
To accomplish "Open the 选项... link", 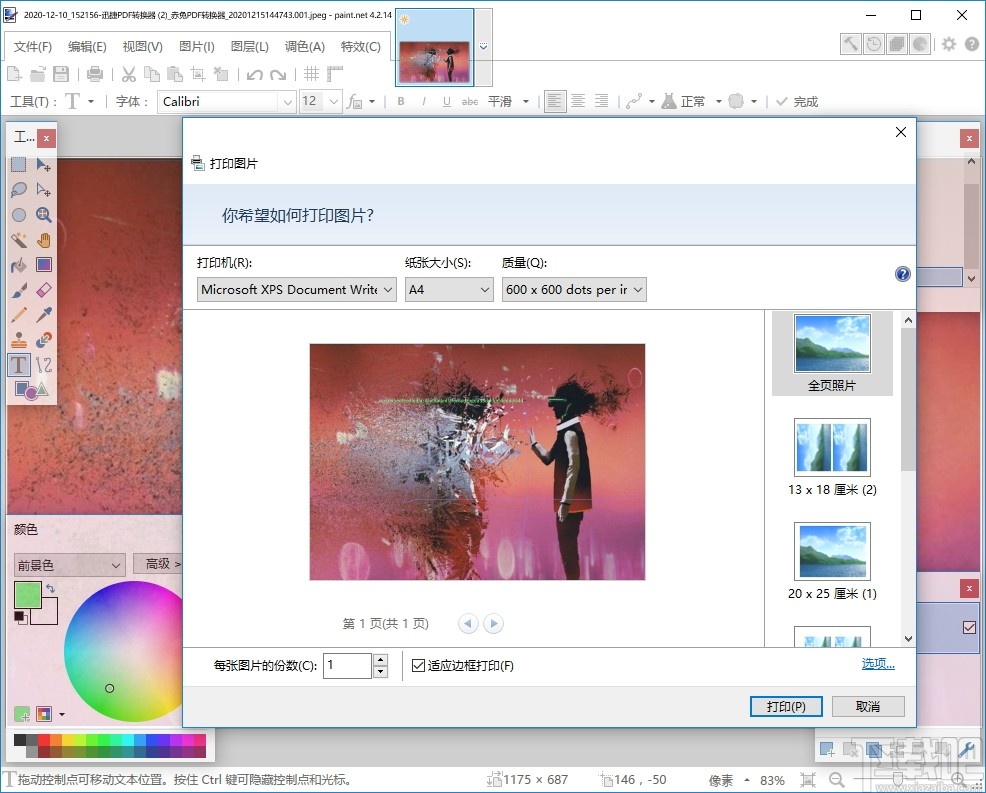I will tap(878, 663).
